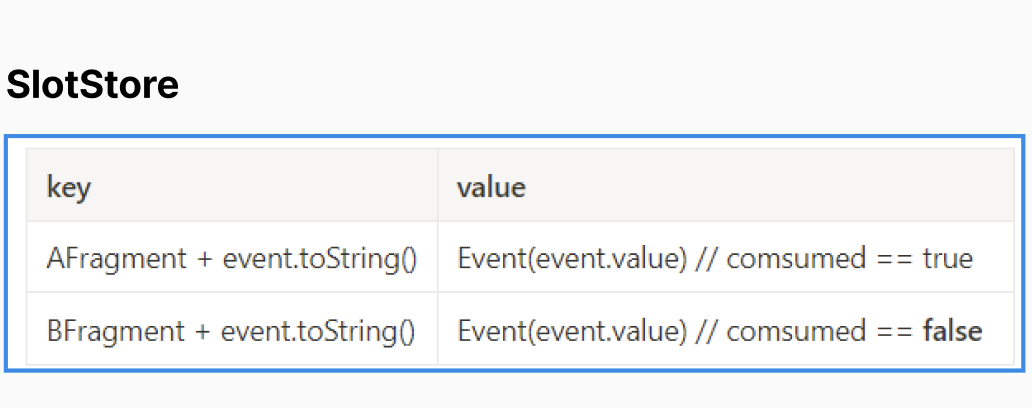Click the word "BFragment"
Image resolution: width=1032 pixels, height=408 pixels.
tap(116, 329)
